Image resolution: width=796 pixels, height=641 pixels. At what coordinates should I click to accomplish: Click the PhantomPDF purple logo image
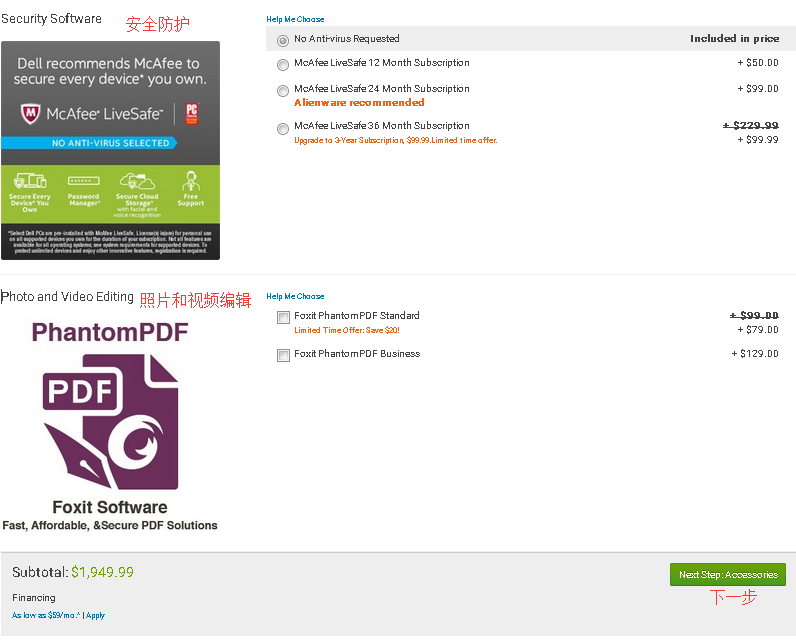click(x=110, y=422)
